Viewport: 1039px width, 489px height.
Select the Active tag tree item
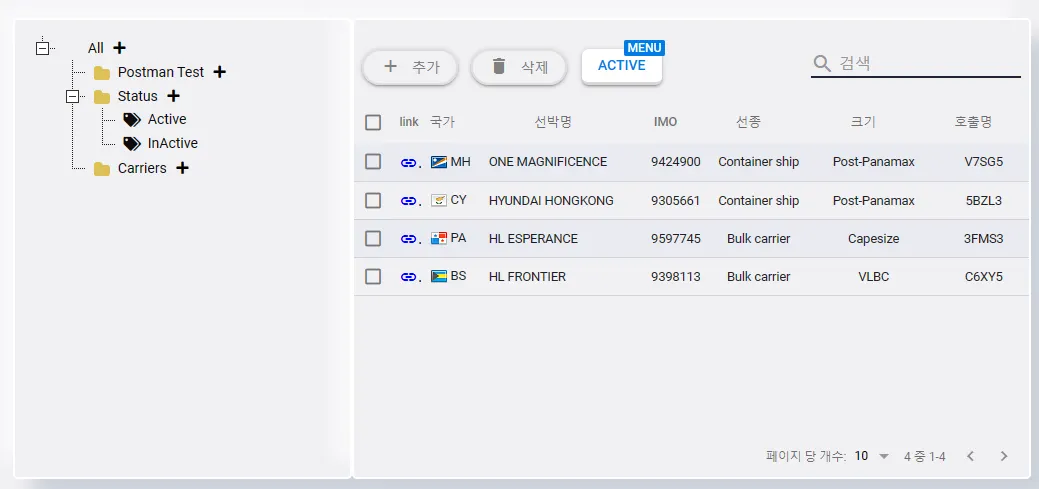tap(167, 119)
